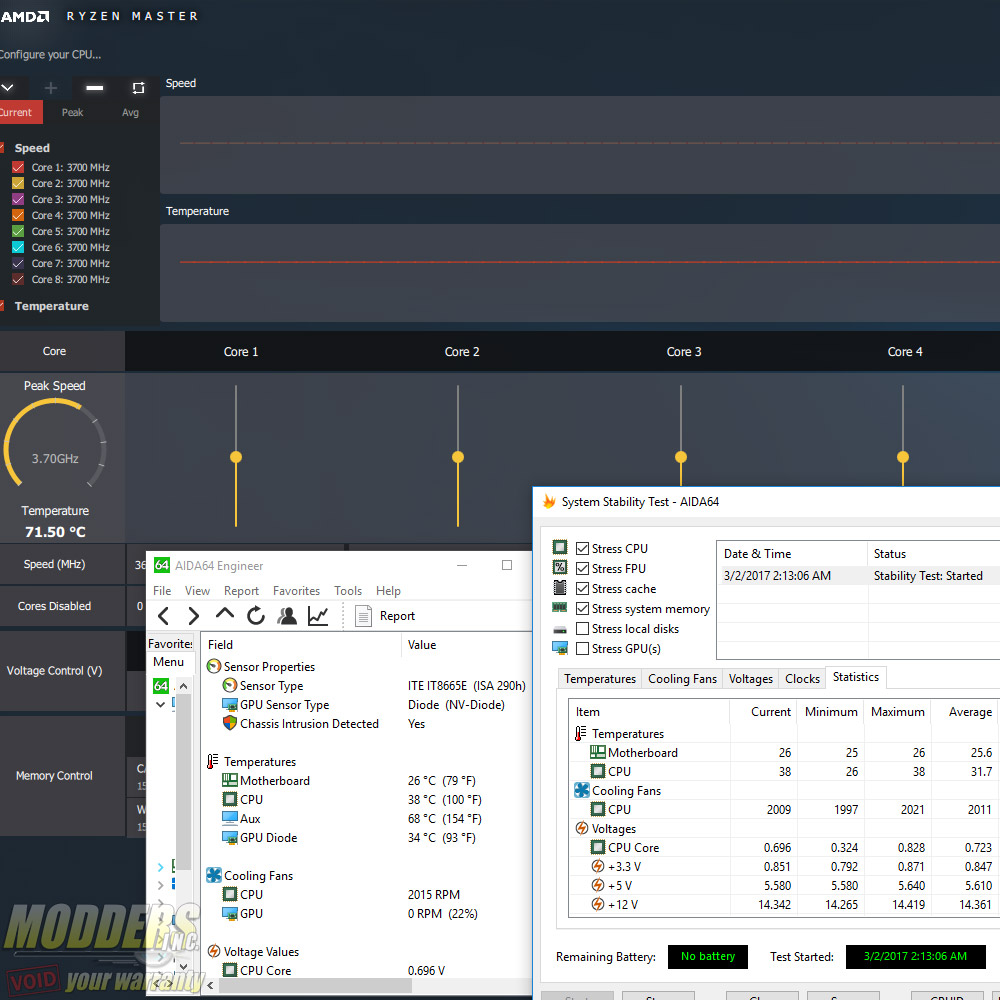The height and width of the screenshot is (1000, 1000).
Task: Uncheck the Stress cache checkbox
Action: tap(582, 588)
